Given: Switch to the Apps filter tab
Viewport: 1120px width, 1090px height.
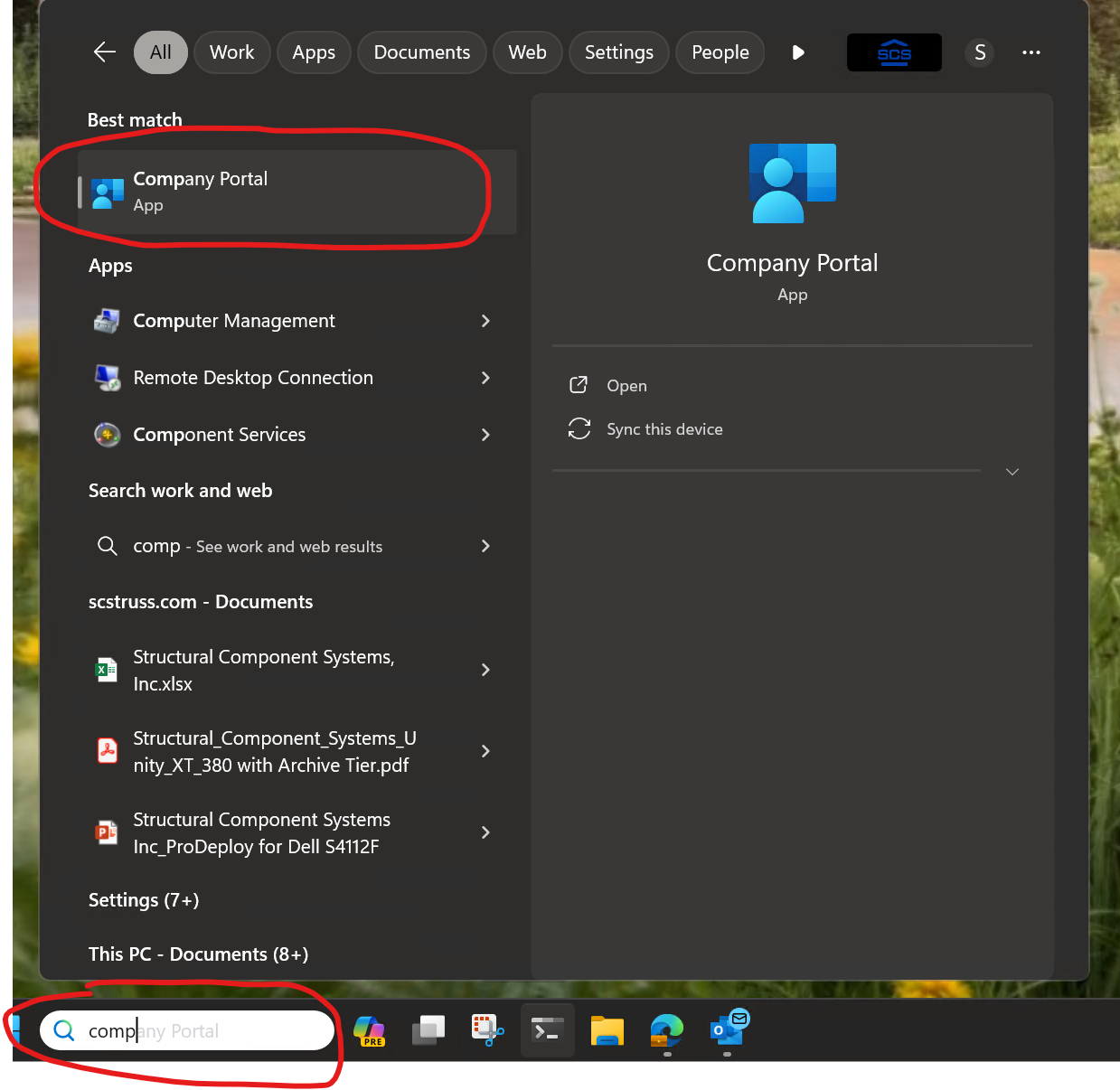Looking at the screenshot, I should [x=314, y=52].
